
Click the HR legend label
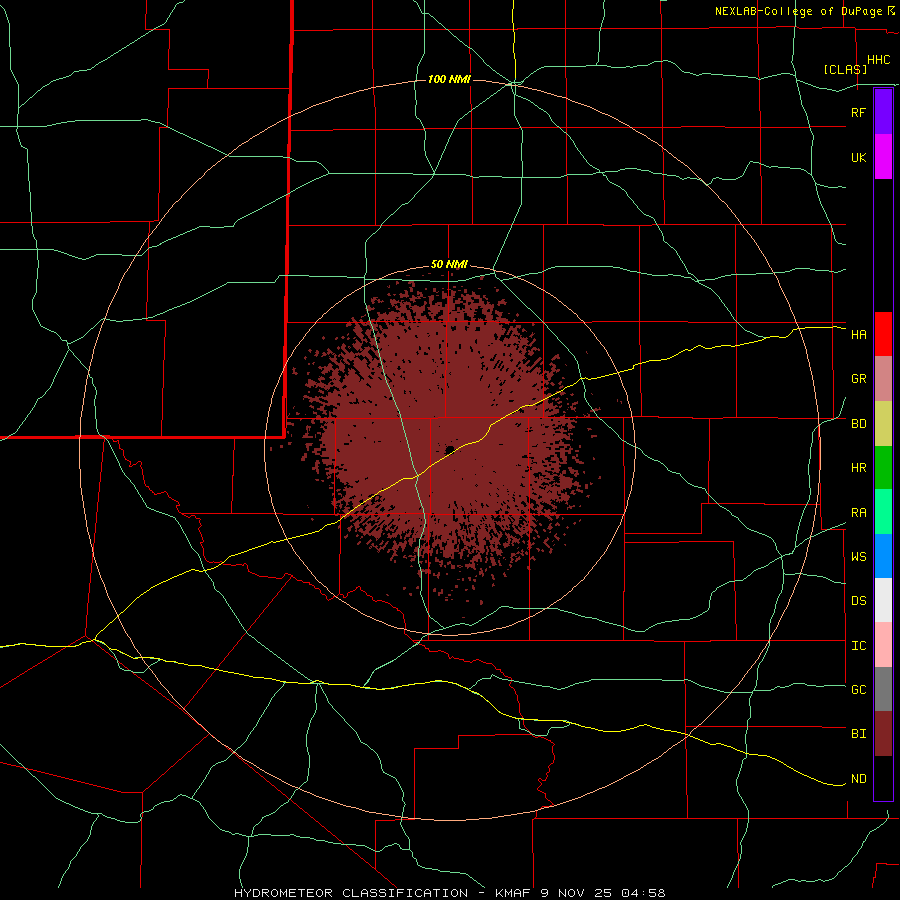tap(858, 468)
